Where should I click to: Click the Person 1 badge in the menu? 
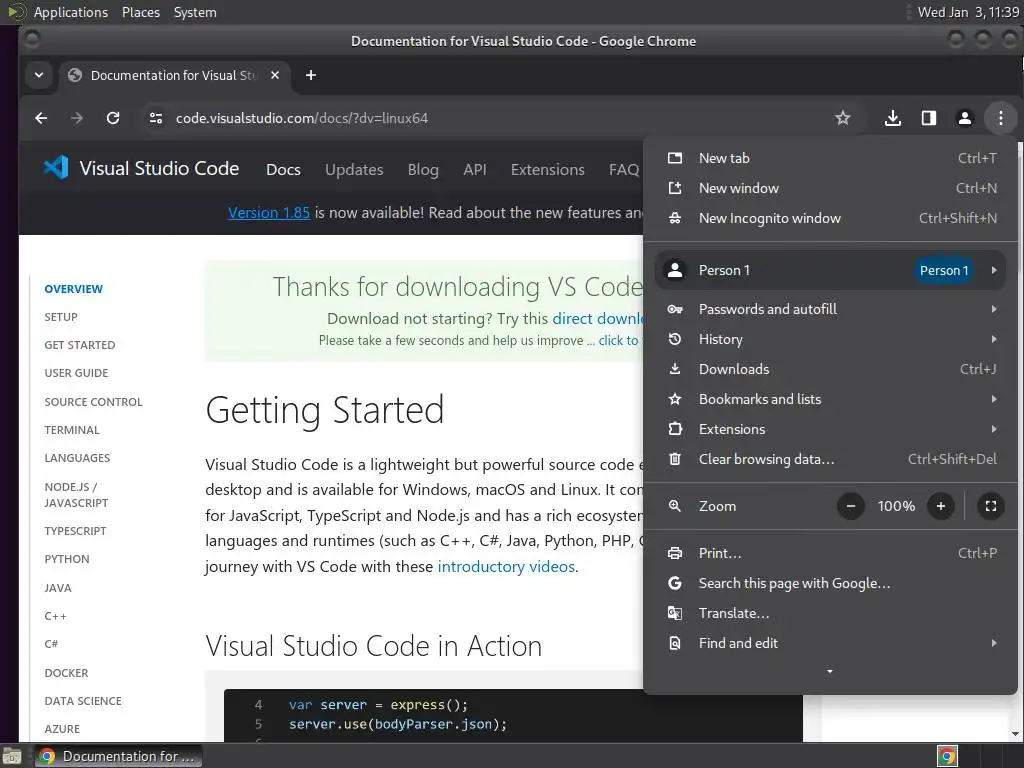[944, 270]
